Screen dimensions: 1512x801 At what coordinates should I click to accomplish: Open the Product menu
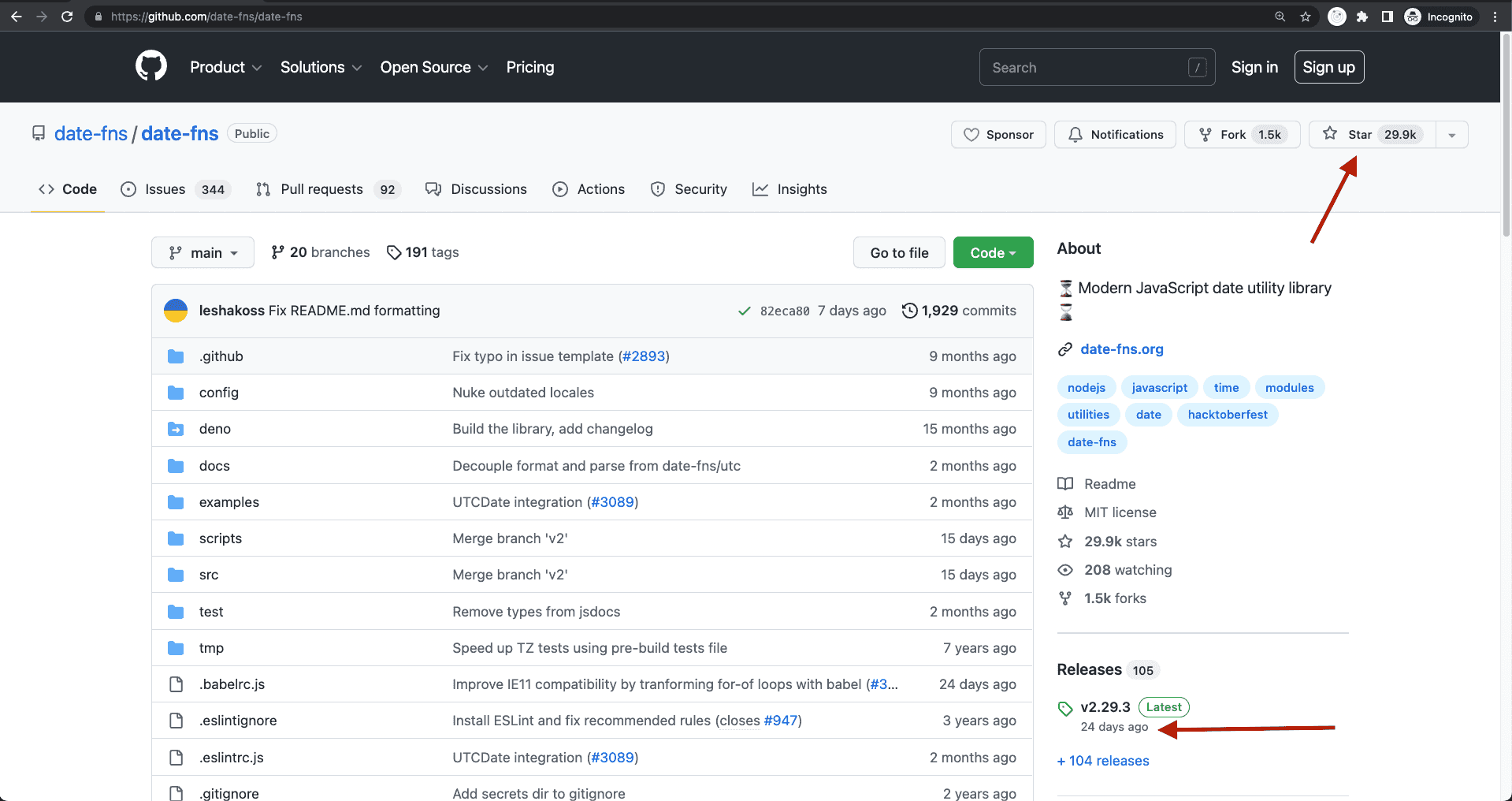point(225,68)
